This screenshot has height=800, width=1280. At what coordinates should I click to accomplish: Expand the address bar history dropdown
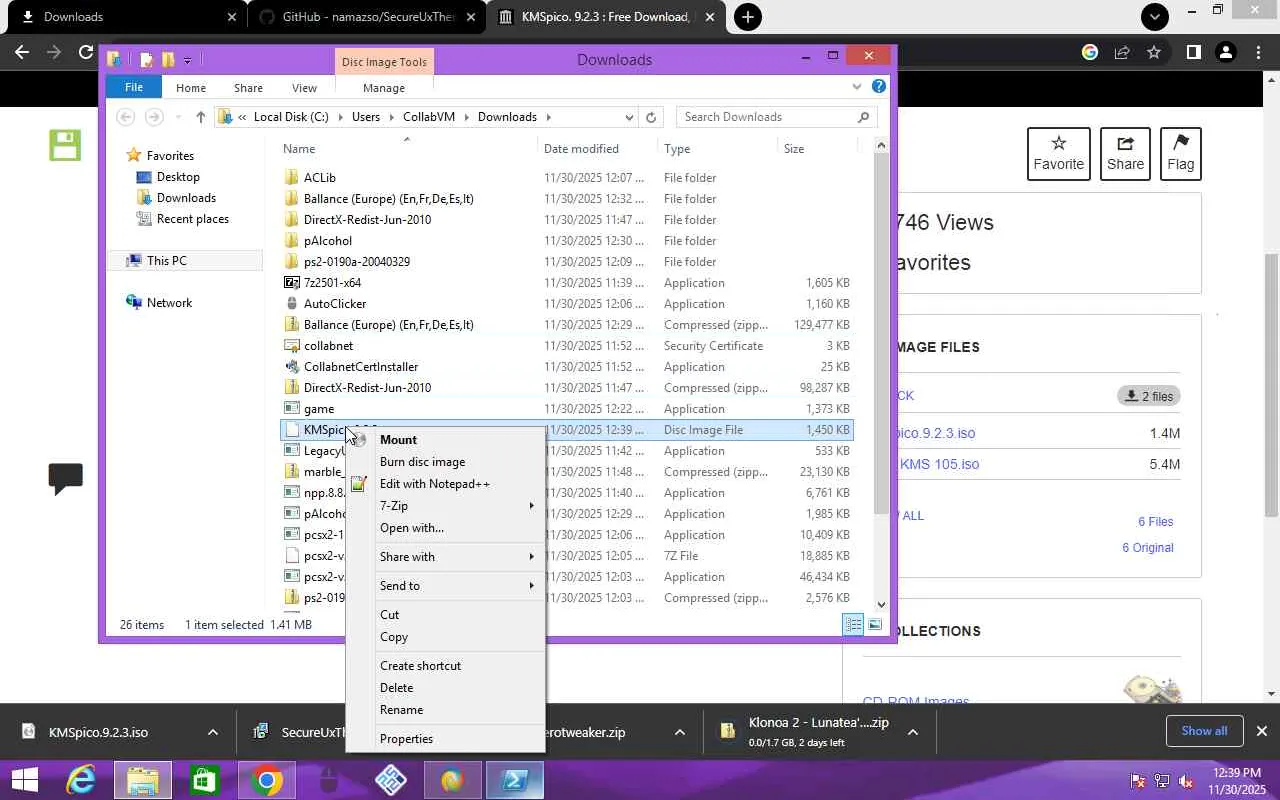point(629,117)
